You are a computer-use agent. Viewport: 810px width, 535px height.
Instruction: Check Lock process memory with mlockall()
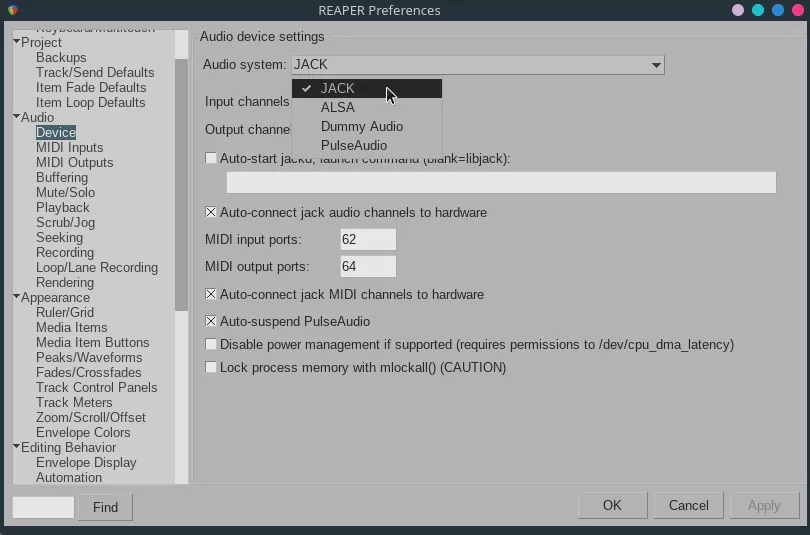pos(211,367)
